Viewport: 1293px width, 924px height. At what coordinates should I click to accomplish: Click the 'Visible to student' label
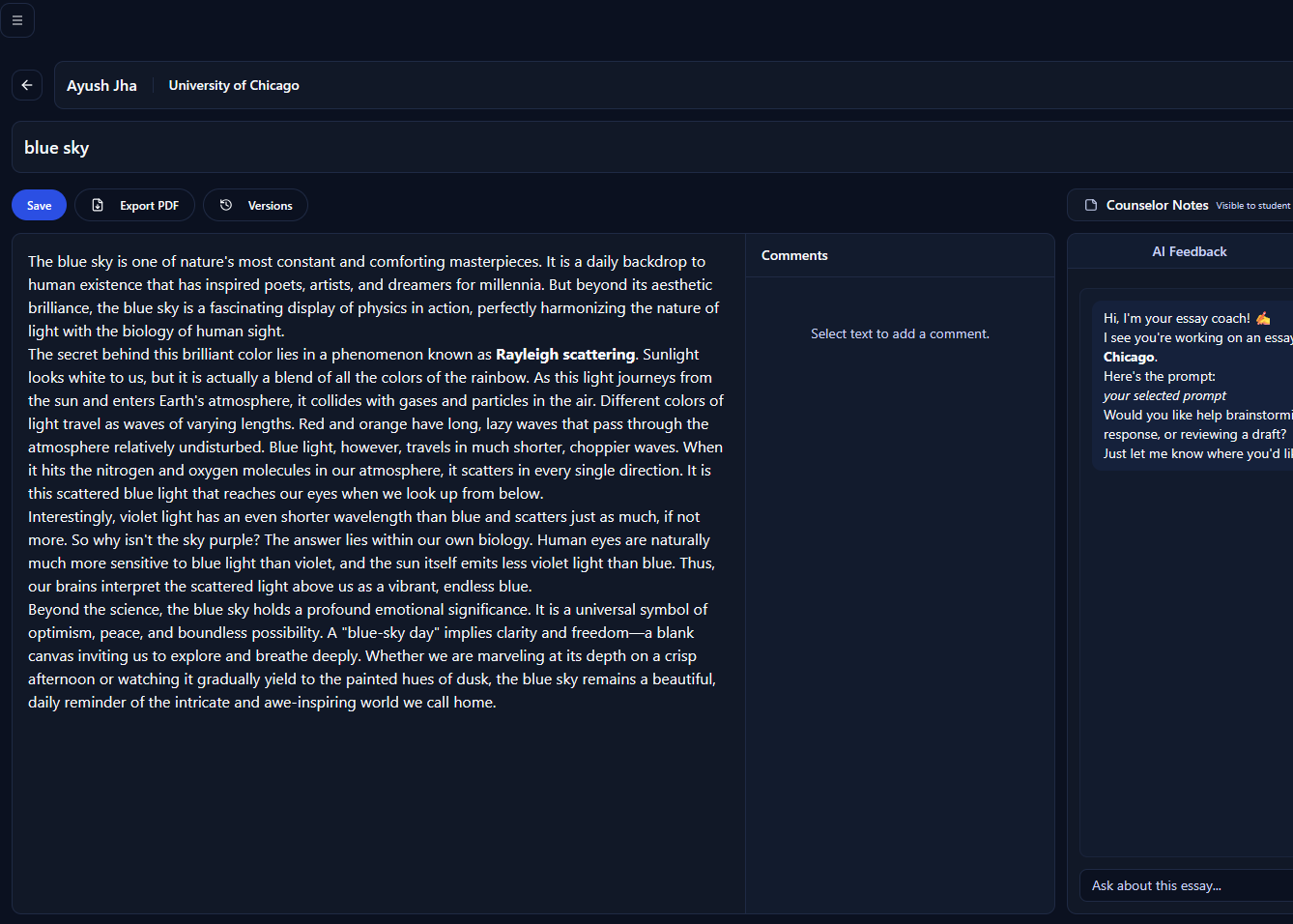tap(1252, 206)
